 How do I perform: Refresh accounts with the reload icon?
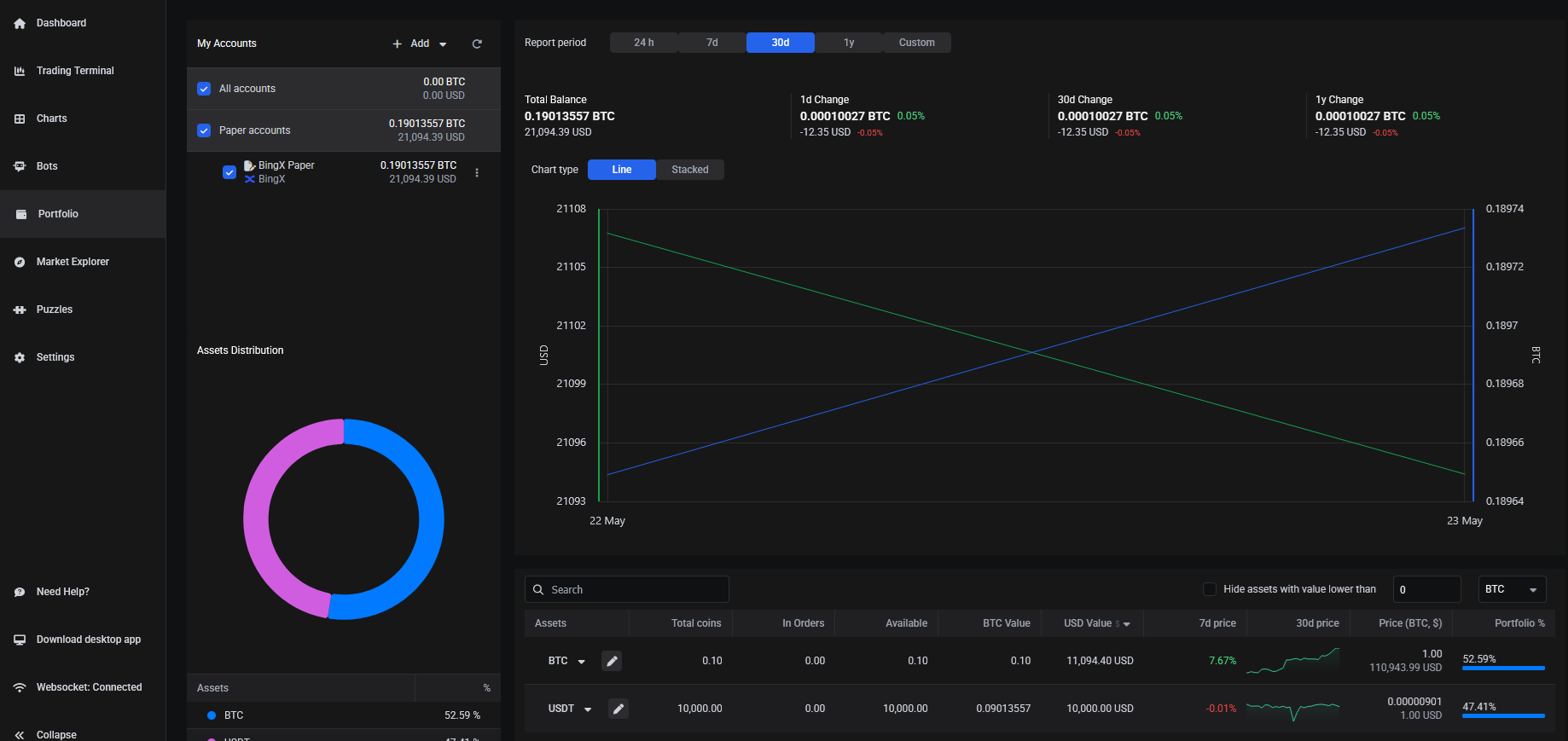pyautogui.click(x=477, y=43)
